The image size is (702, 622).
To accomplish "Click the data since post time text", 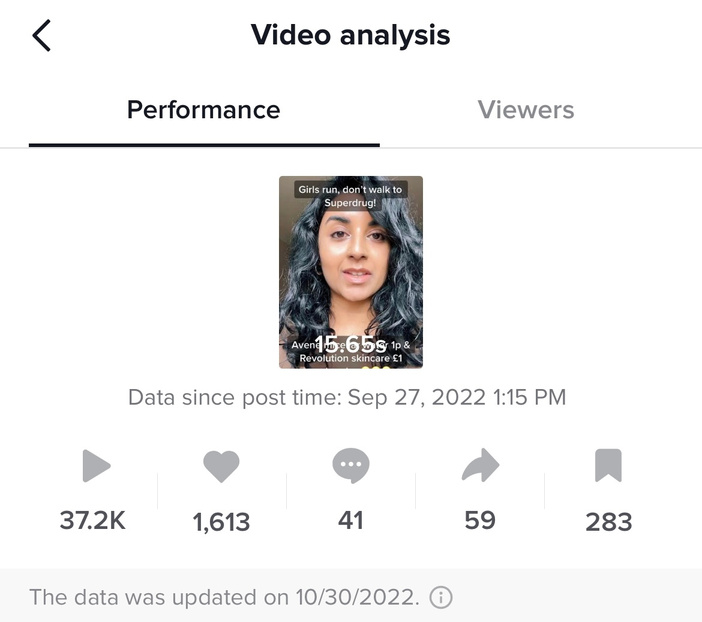I will pos(347,398).
